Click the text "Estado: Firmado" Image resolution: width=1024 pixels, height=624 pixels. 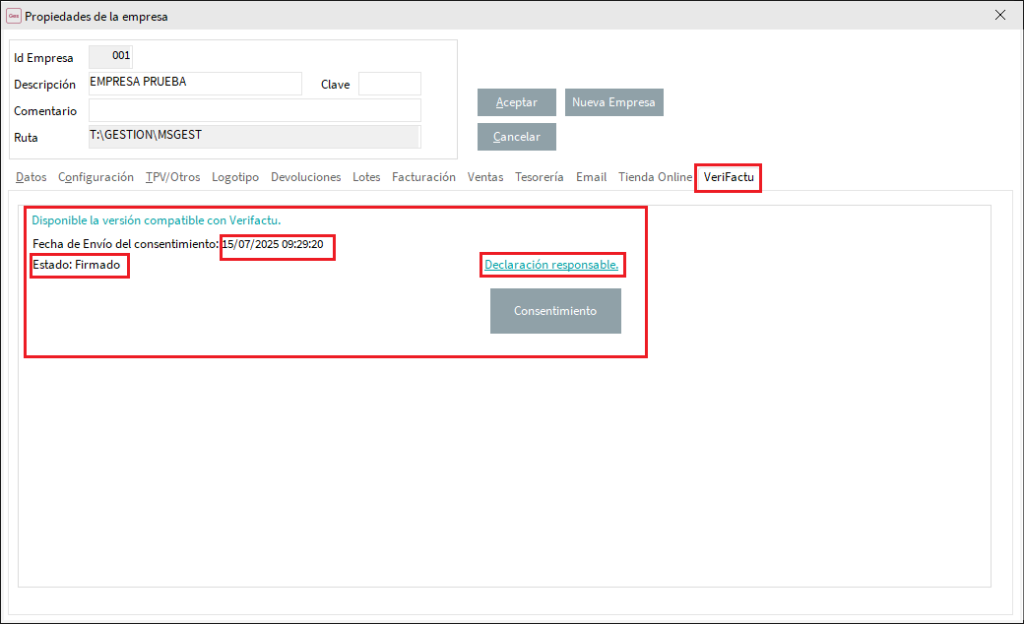[76, 264]
